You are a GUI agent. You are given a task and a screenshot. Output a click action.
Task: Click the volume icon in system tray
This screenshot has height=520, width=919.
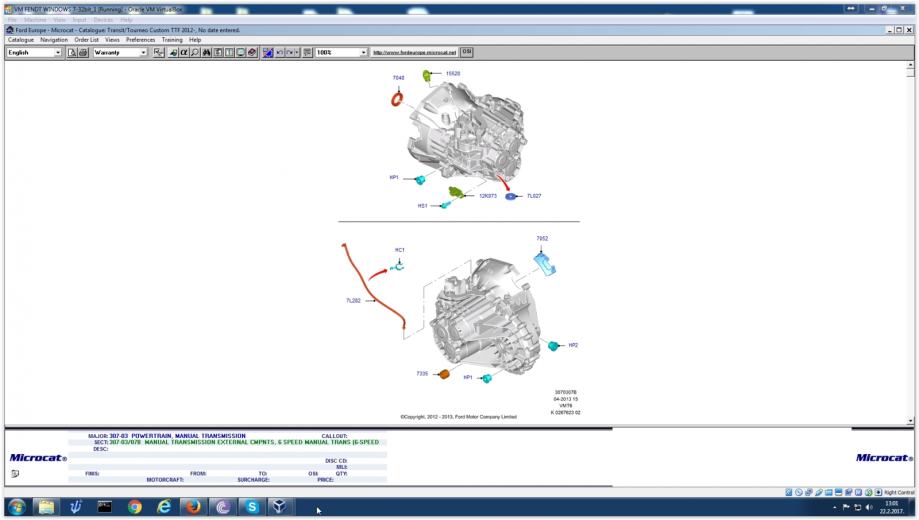pyautogui.click(x=869, y=508)
